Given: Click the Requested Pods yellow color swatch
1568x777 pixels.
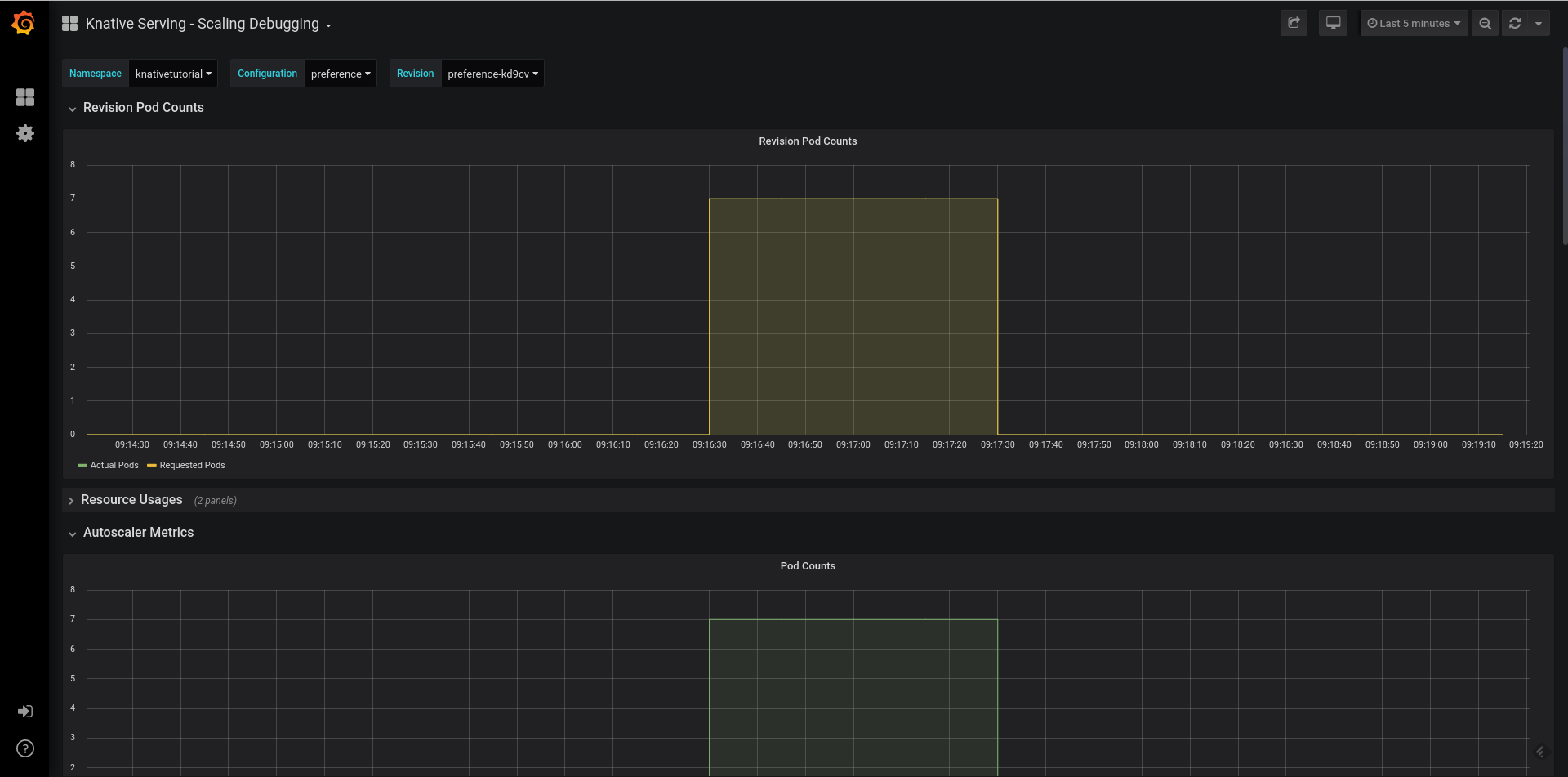Looking at the screenshot, I should [151, 465].
